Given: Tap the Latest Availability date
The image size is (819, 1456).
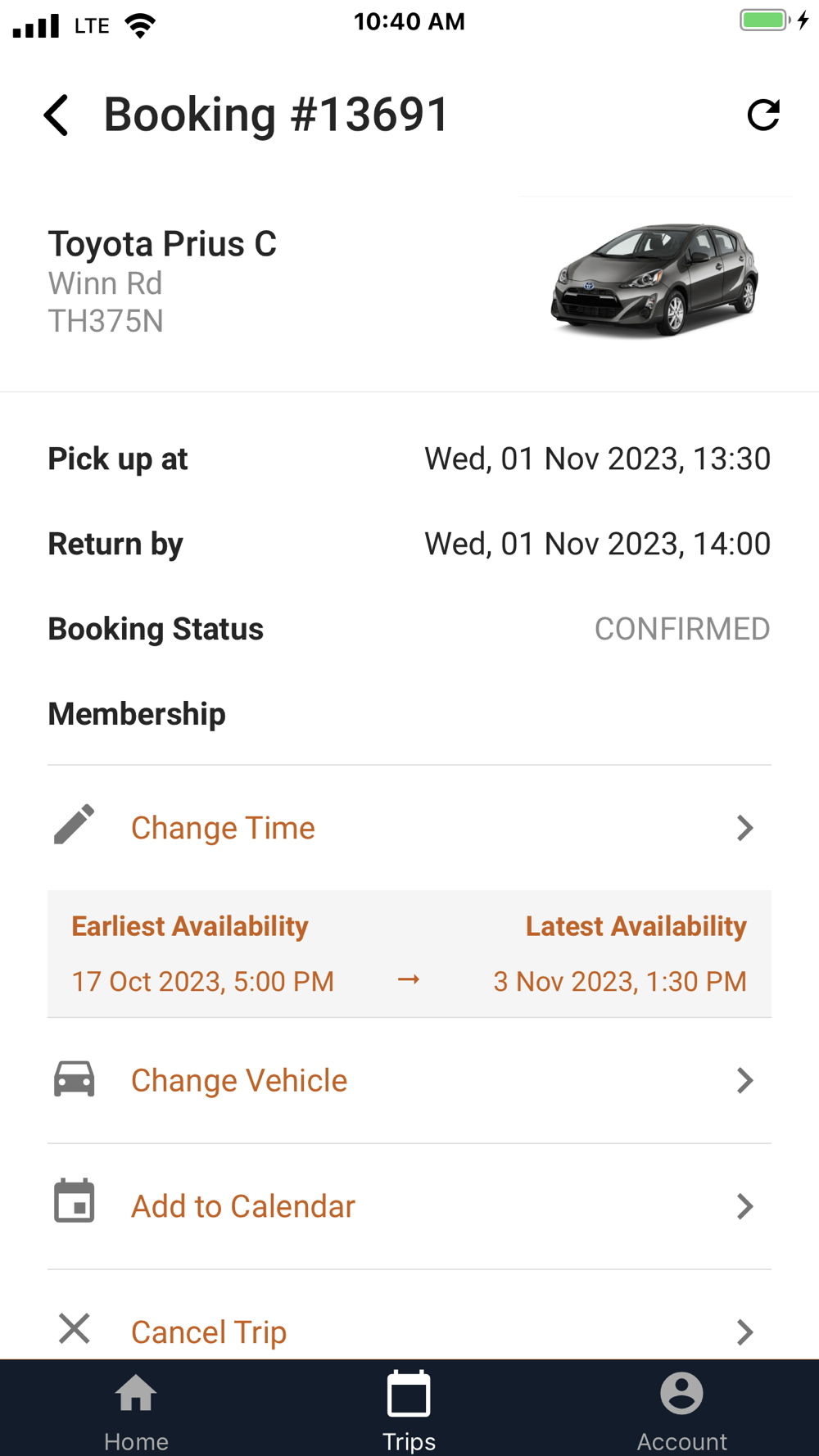Looking at the screenshot, I should pyautogui.click(x=620, y=981).
